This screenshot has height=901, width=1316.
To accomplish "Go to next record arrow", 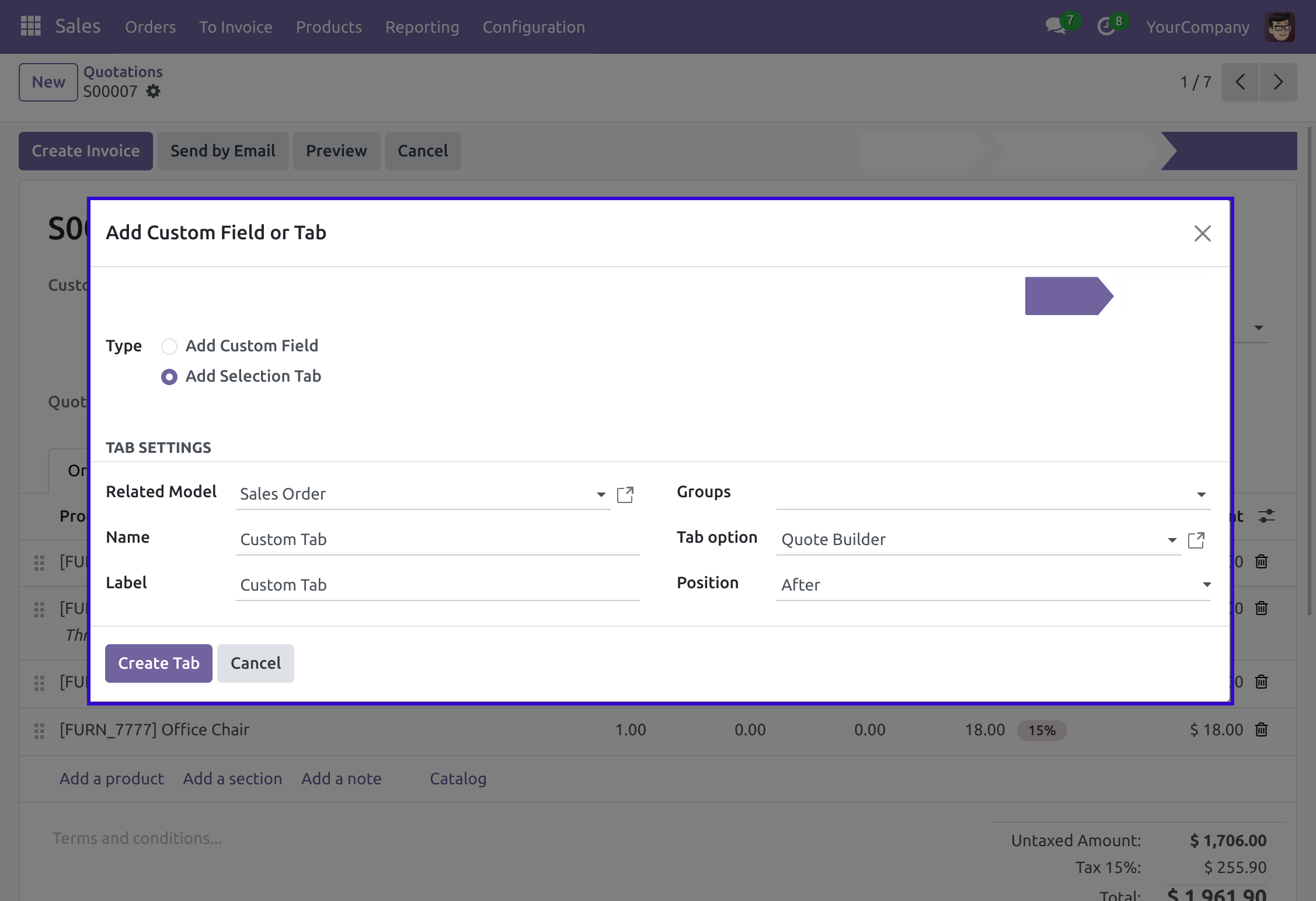I will (1278, 82).
